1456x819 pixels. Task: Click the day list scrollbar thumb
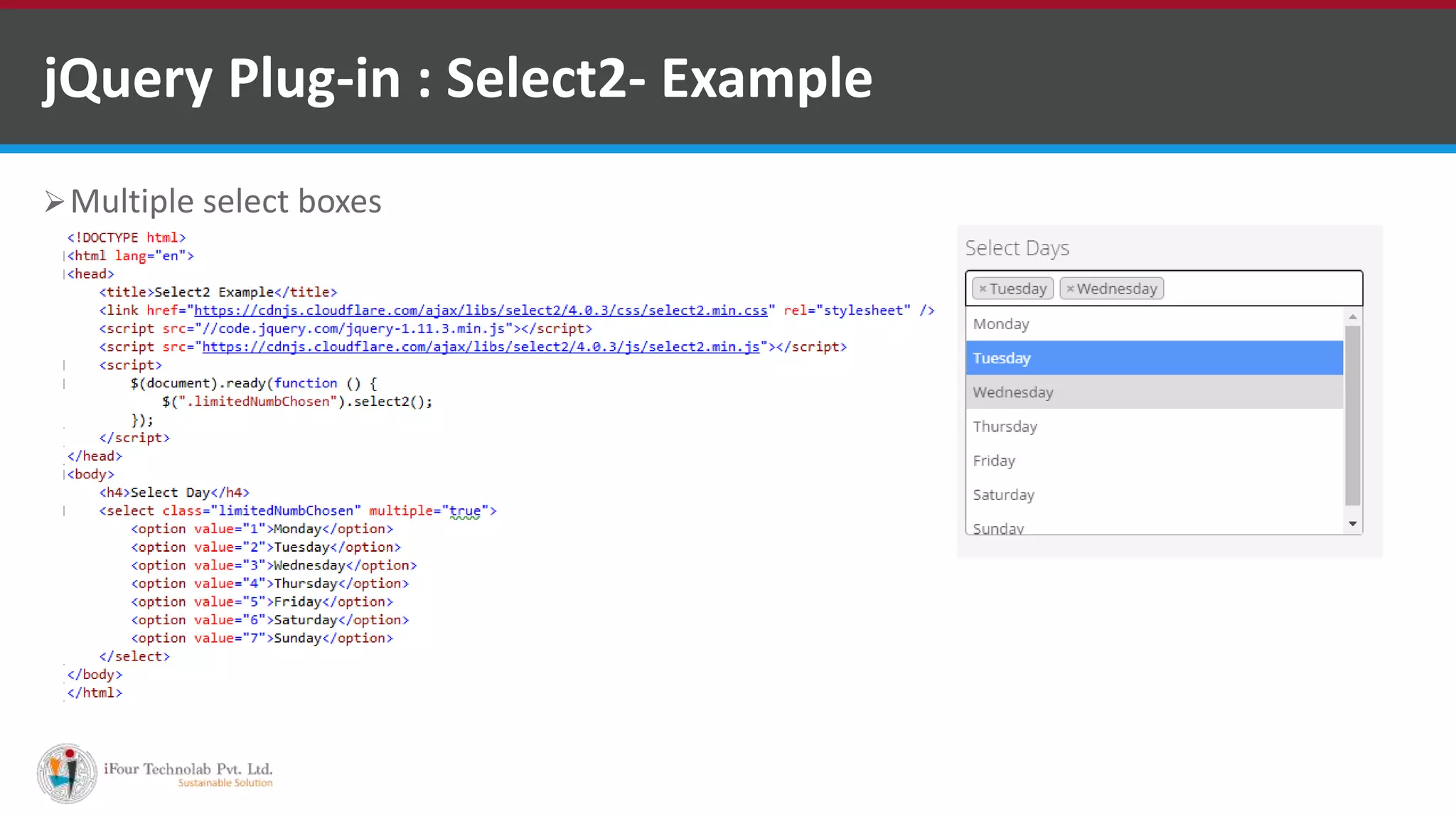point(1353,416)
